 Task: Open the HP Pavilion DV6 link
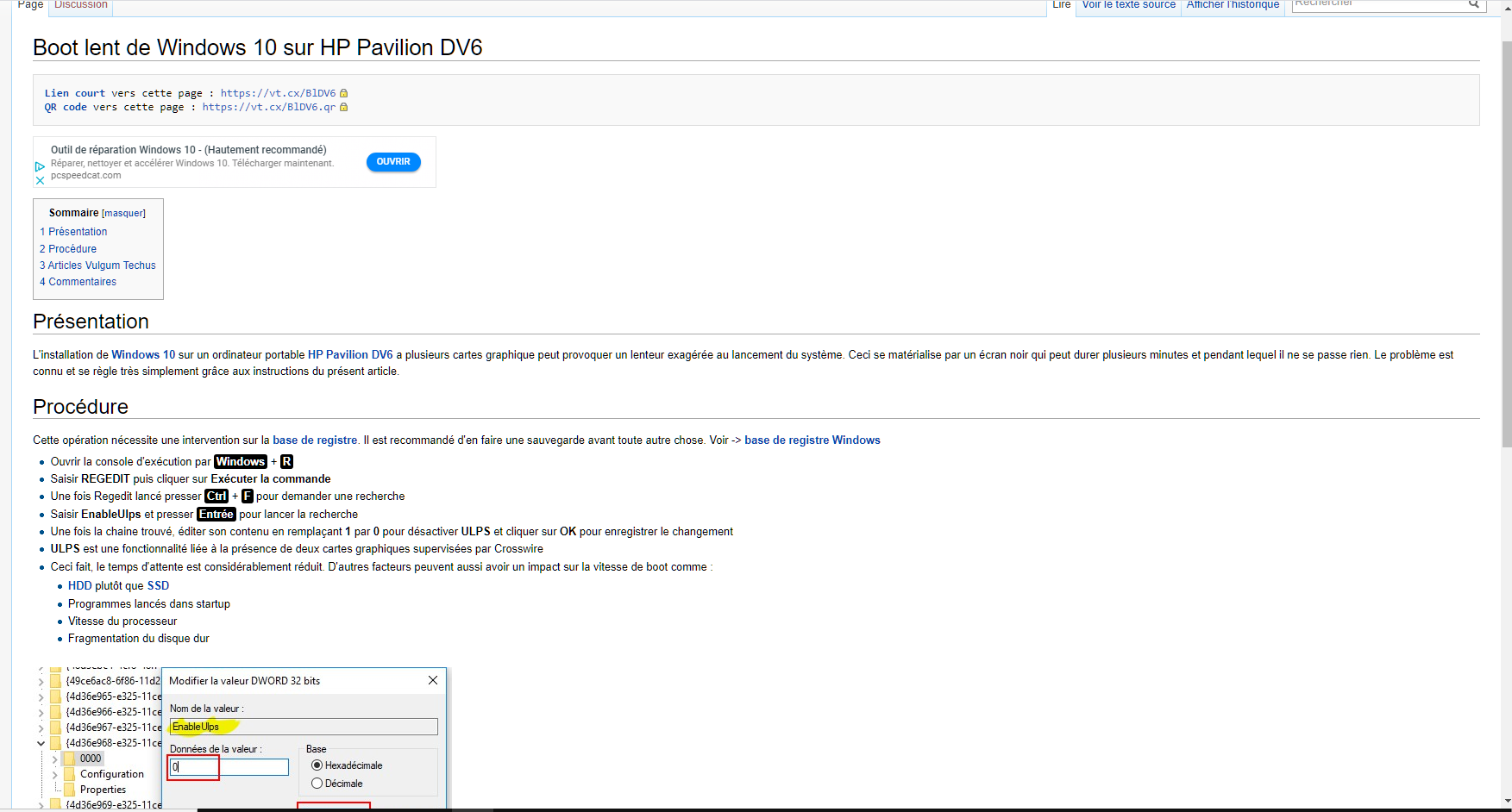click(350, 354)
